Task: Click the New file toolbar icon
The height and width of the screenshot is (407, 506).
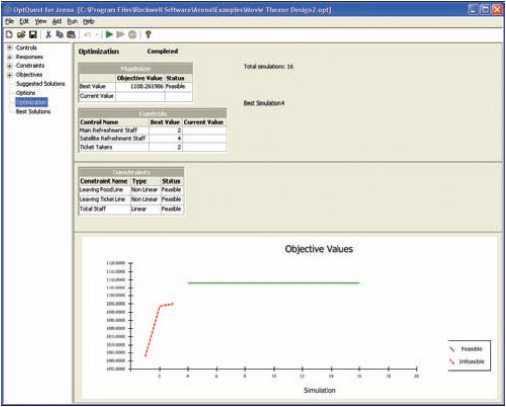Action: 9,34
